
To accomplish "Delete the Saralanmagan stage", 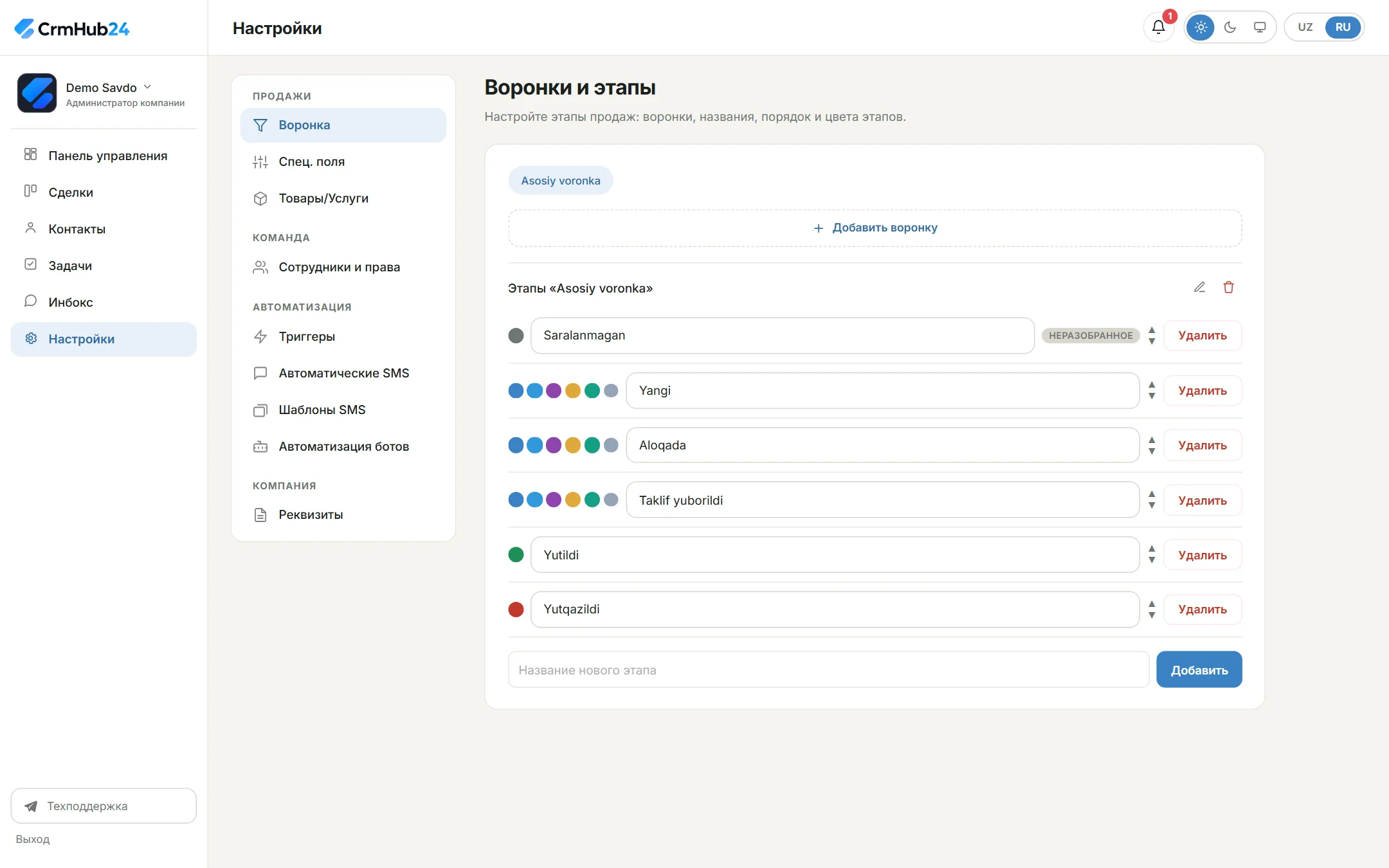I will pos(1203,335).
